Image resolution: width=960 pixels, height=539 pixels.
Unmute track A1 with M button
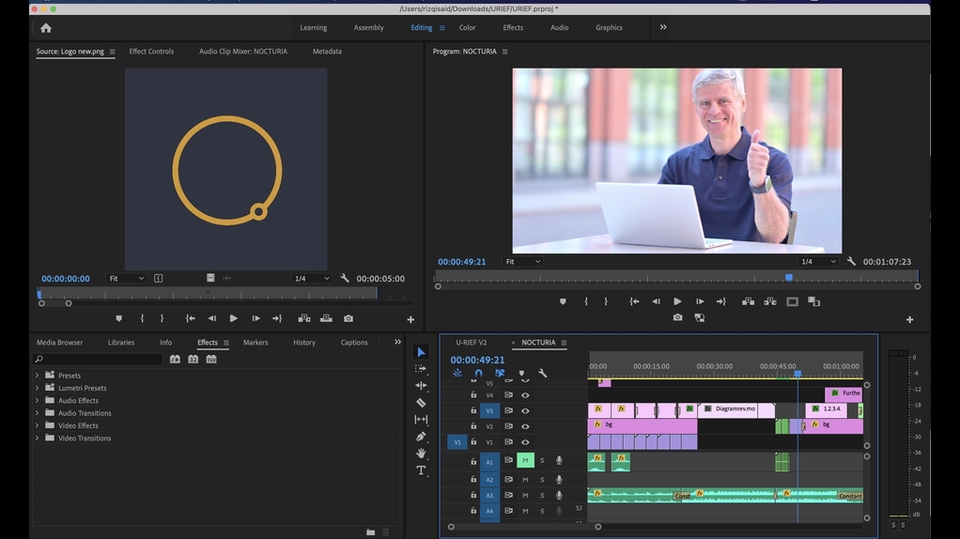pyautogui.click(x=525, y=461)
